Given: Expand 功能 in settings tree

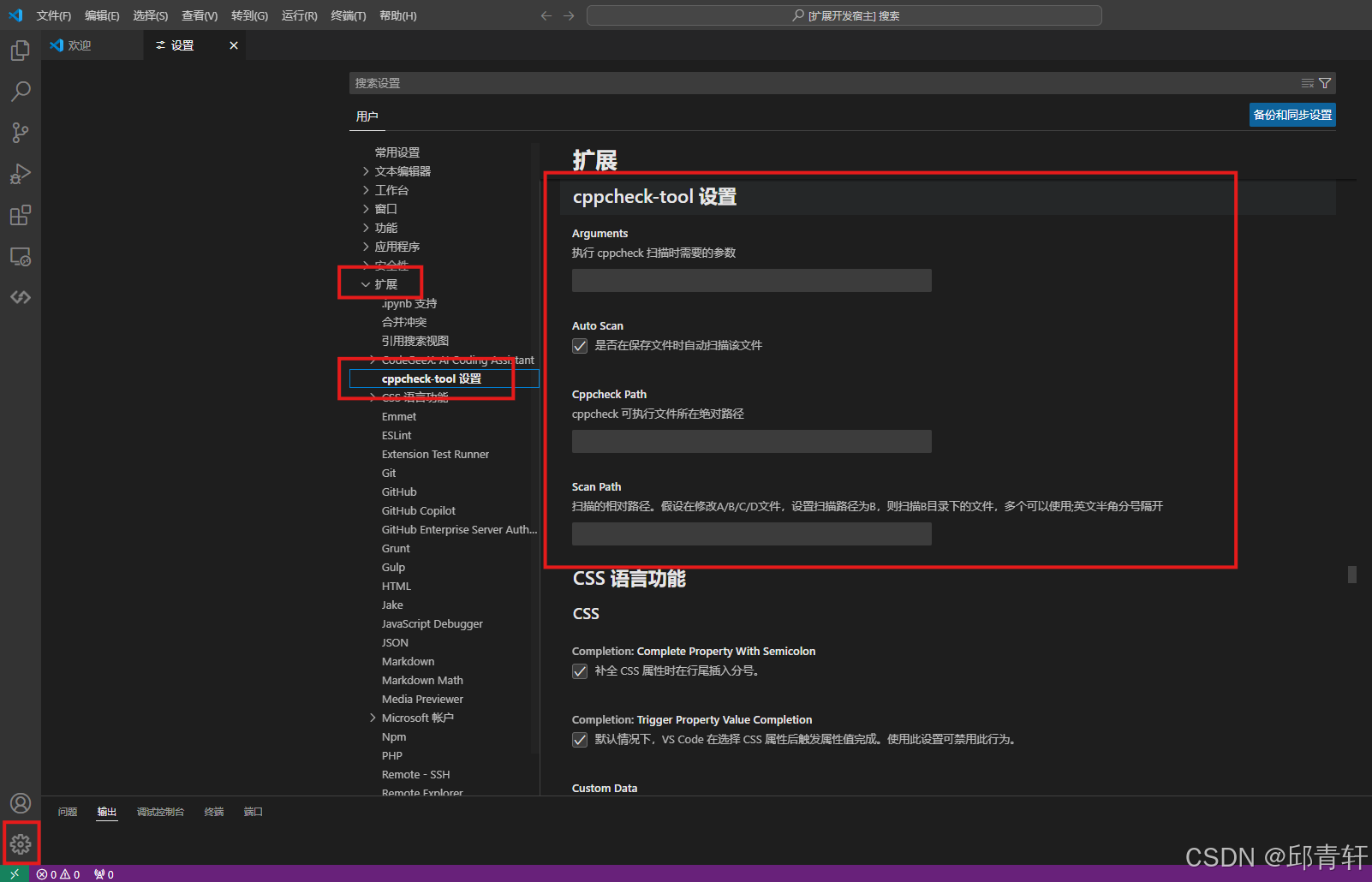Looking at the screenshot, I should pos(366,228).
